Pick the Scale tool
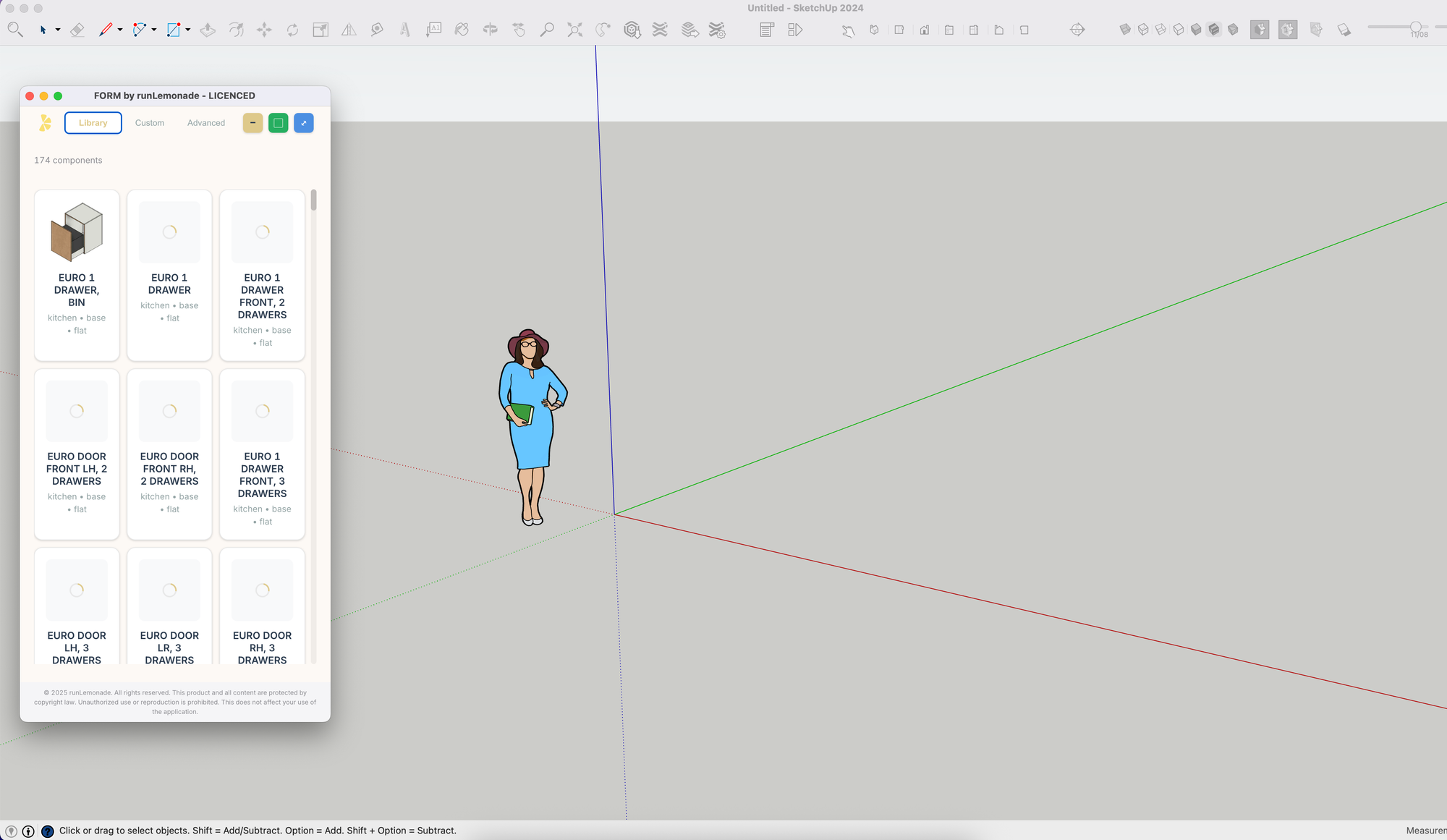 321,30
